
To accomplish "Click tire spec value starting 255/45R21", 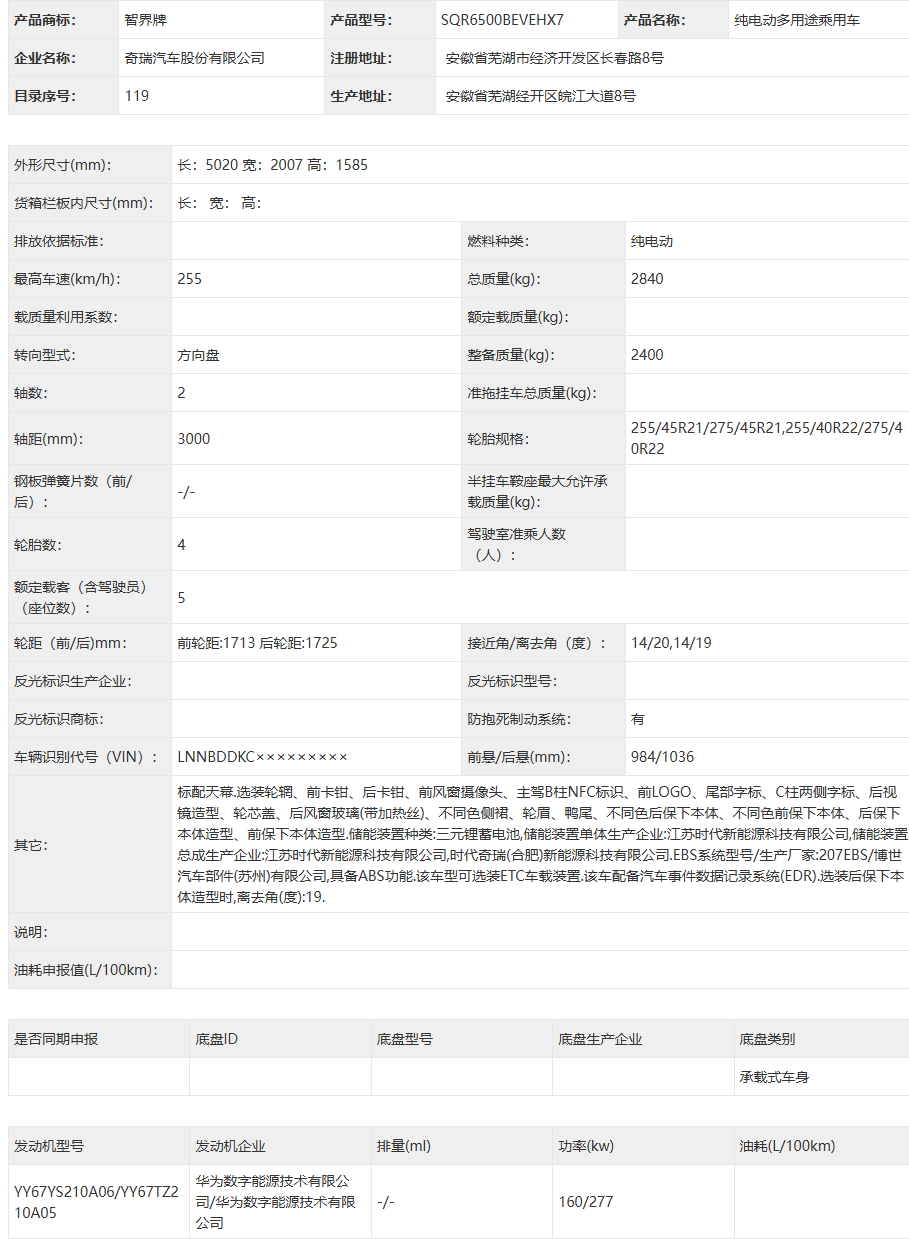I will [x=767, y=438].
